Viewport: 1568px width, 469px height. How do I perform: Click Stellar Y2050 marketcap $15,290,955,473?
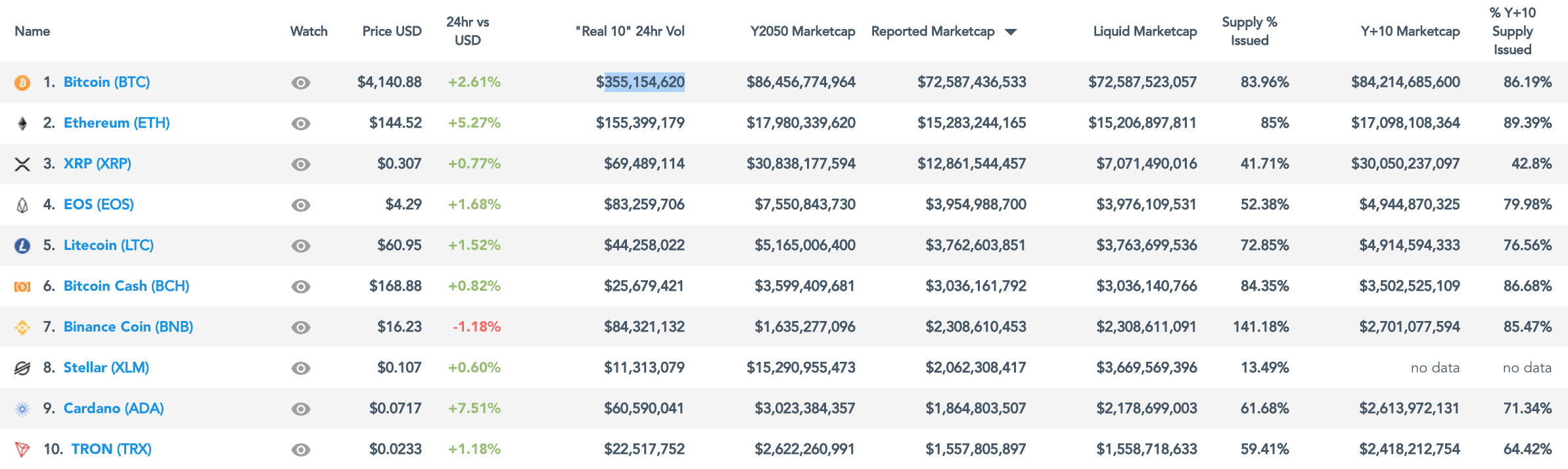click(801, 368)
